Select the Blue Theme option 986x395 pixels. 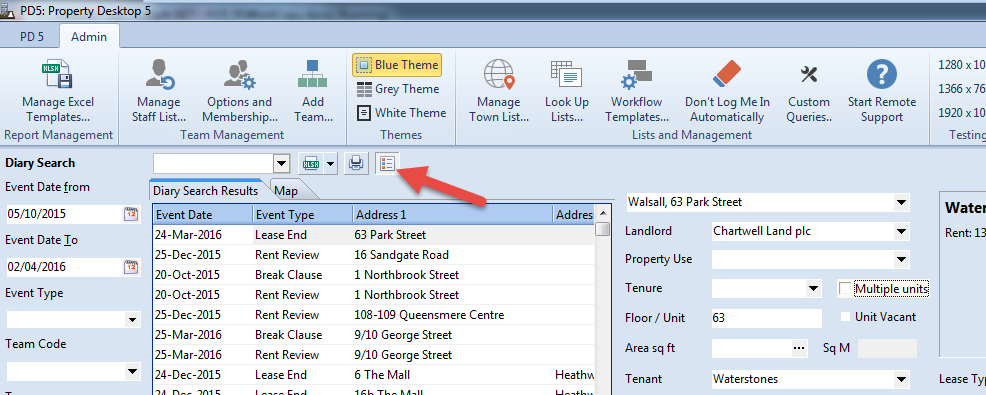click(x=397, y=65)
